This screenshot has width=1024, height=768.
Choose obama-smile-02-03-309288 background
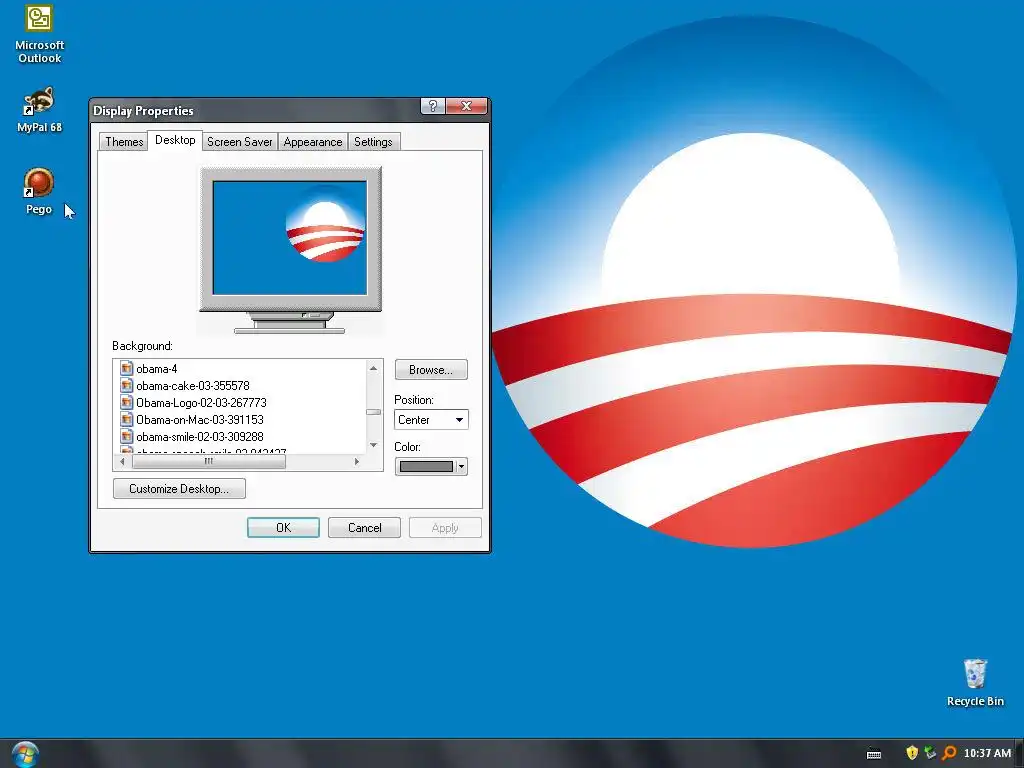[x=200, y=436]
